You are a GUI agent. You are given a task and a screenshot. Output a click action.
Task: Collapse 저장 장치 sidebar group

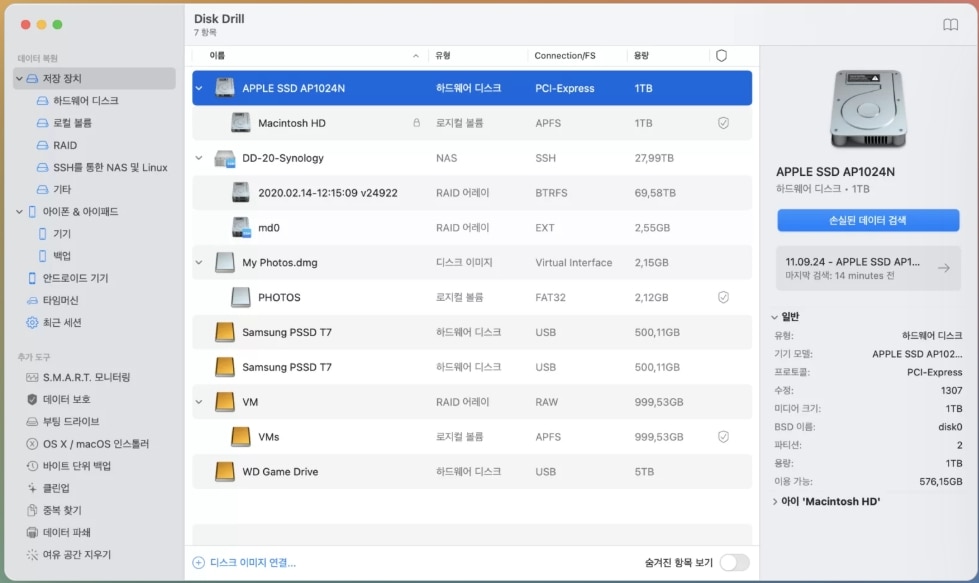(x=19, y=79)
